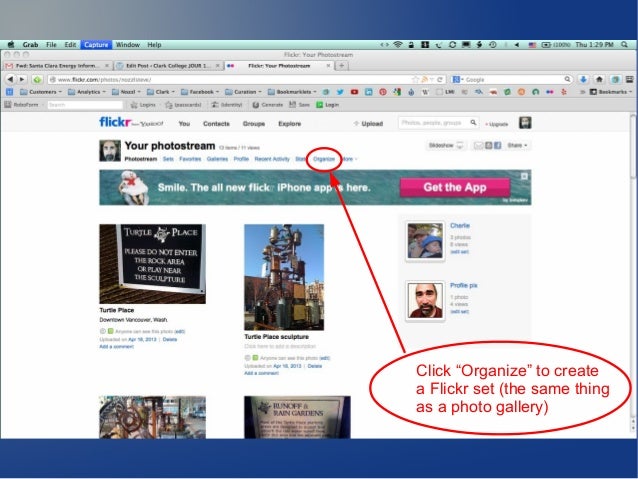Image resolution: width=638 pixels, height=479 pixels.
Task: Click the Upload button
Action: [368, 124]
